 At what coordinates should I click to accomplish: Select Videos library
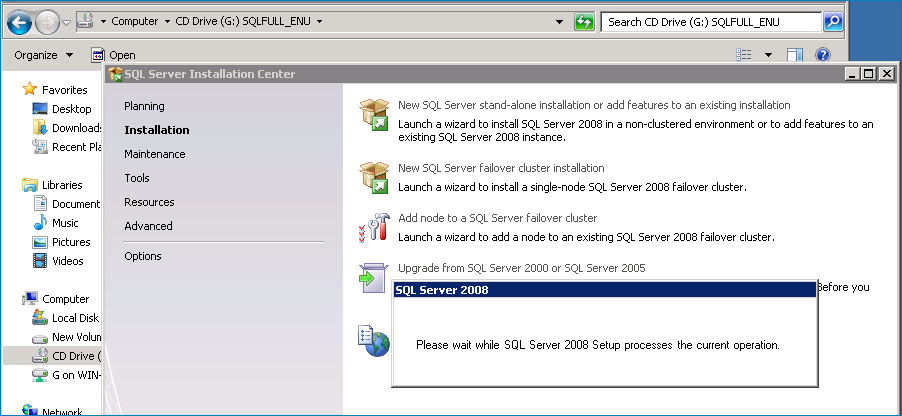coord(68,261)
